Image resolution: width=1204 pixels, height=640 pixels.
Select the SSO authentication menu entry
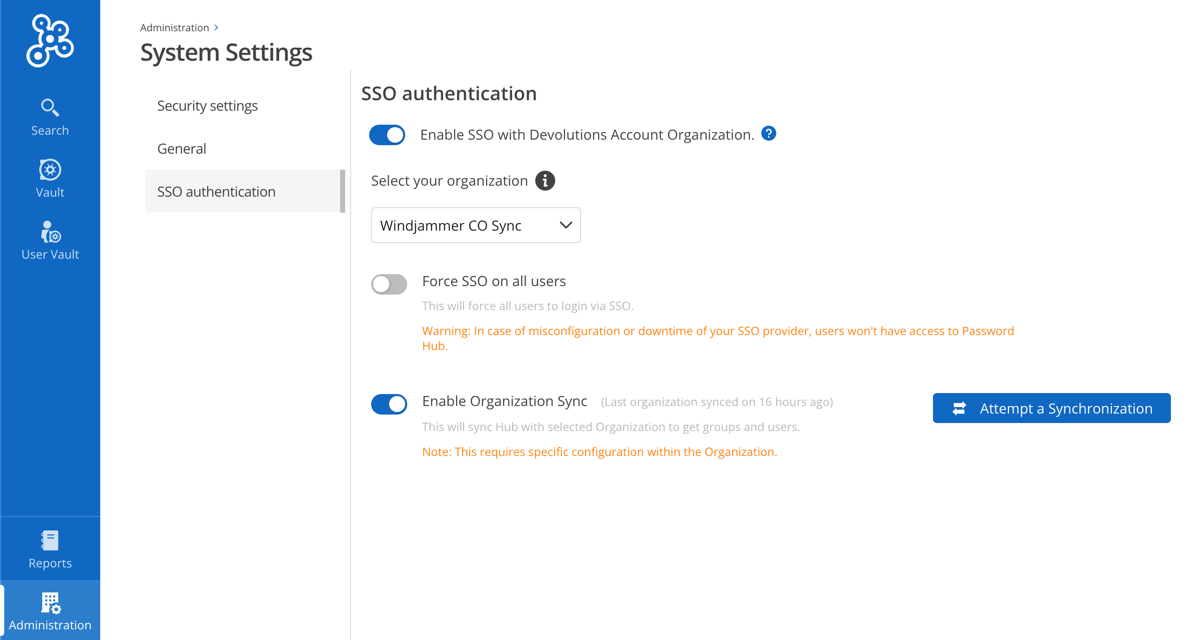(x=215, y=191)
